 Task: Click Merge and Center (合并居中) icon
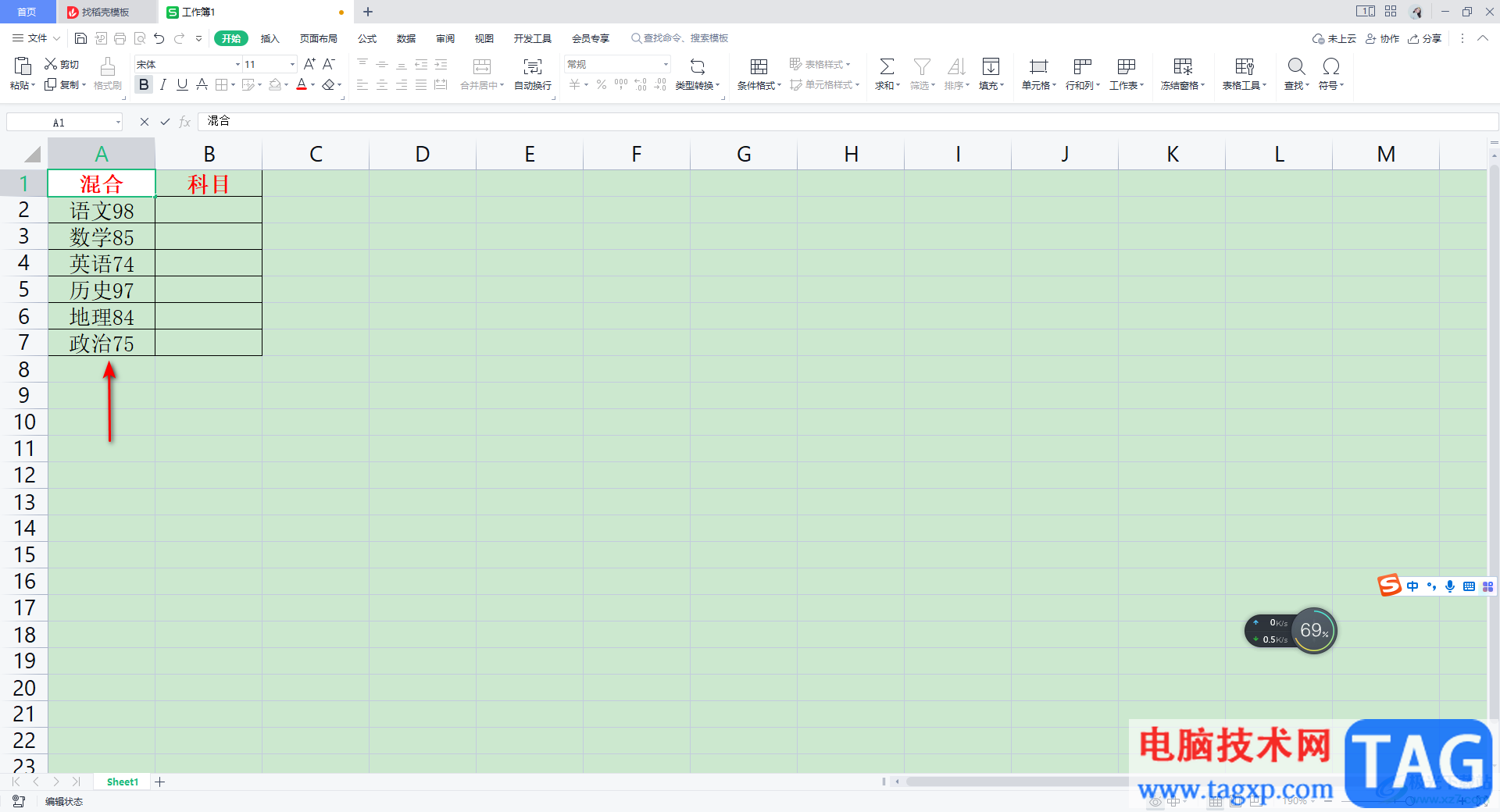tap(482, 66)
